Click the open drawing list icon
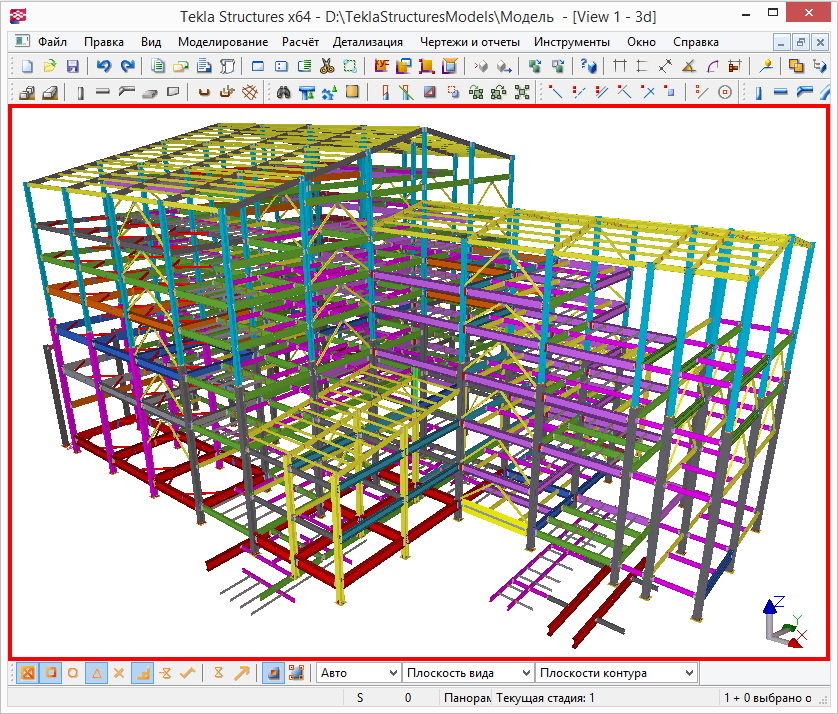Screen dimensions: 838x714 (x=181, y=66)
